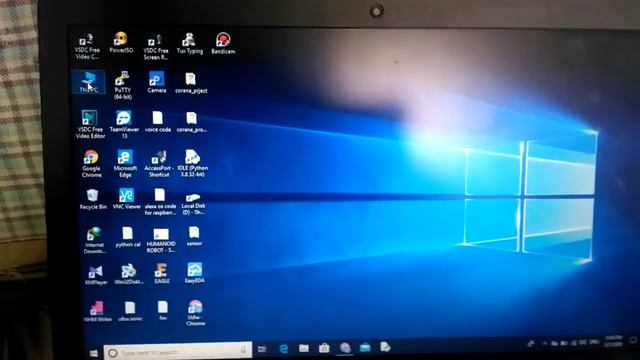This screenshot has height=360, width=640.
Task: Open the VSDC Free Video Editor shortcut
Action: coord(90,124)
